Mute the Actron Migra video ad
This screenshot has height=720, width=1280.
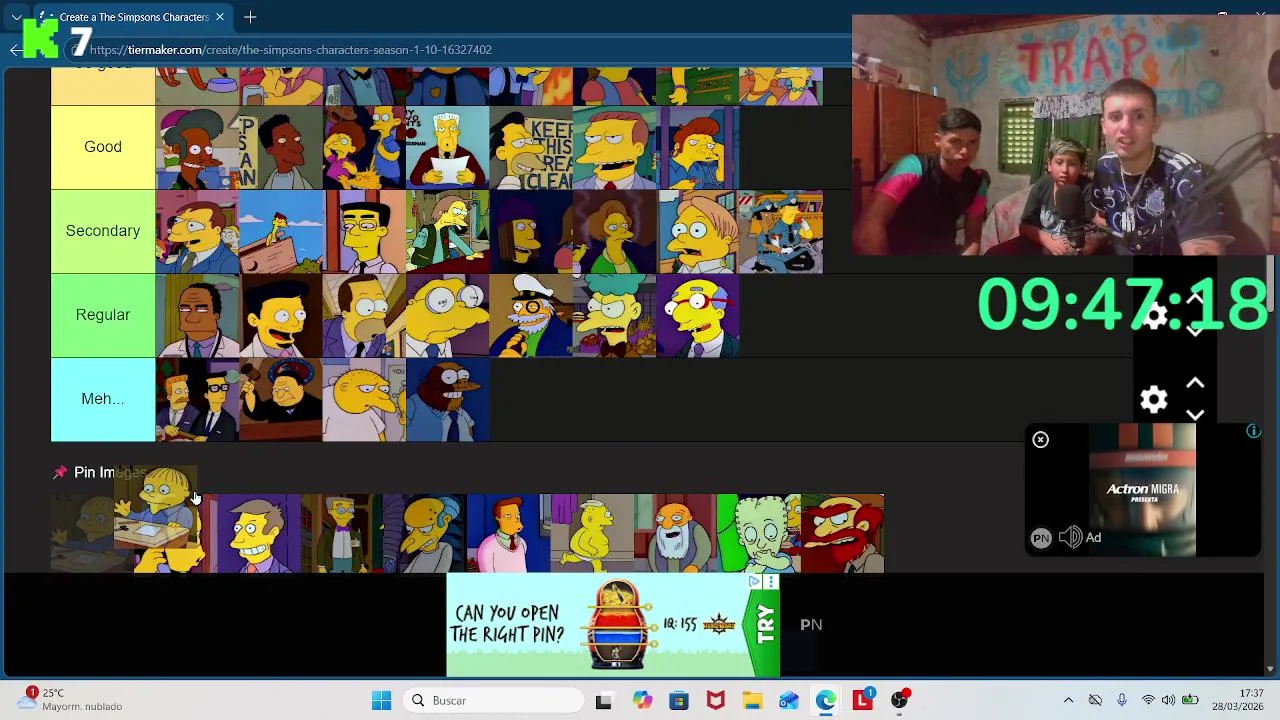[x=1070, y=538]
